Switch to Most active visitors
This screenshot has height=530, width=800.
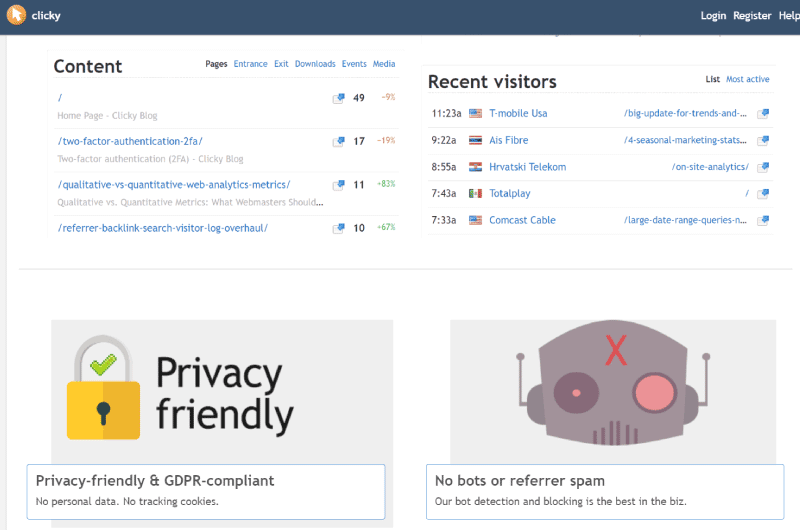coord(747,79)
